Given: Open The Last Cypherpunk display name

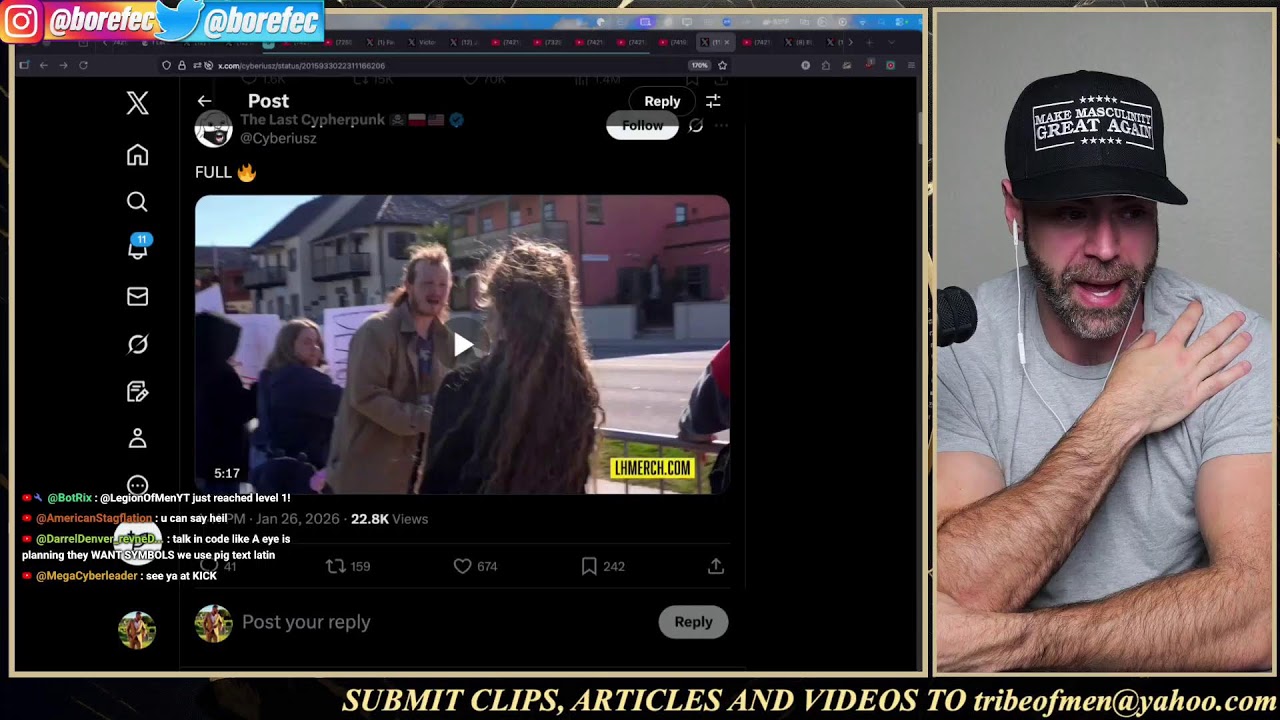Looking at the screenshot, I should 312,120.
